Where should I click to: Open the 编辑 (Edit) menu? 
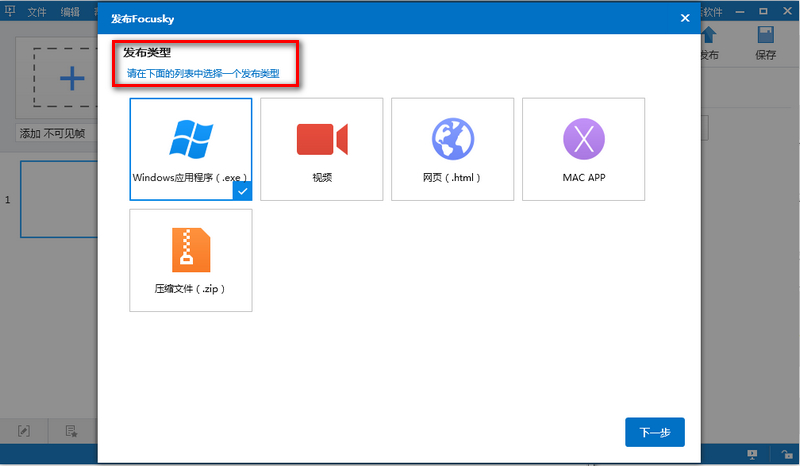pyautogui.click(x=70, y=12)
